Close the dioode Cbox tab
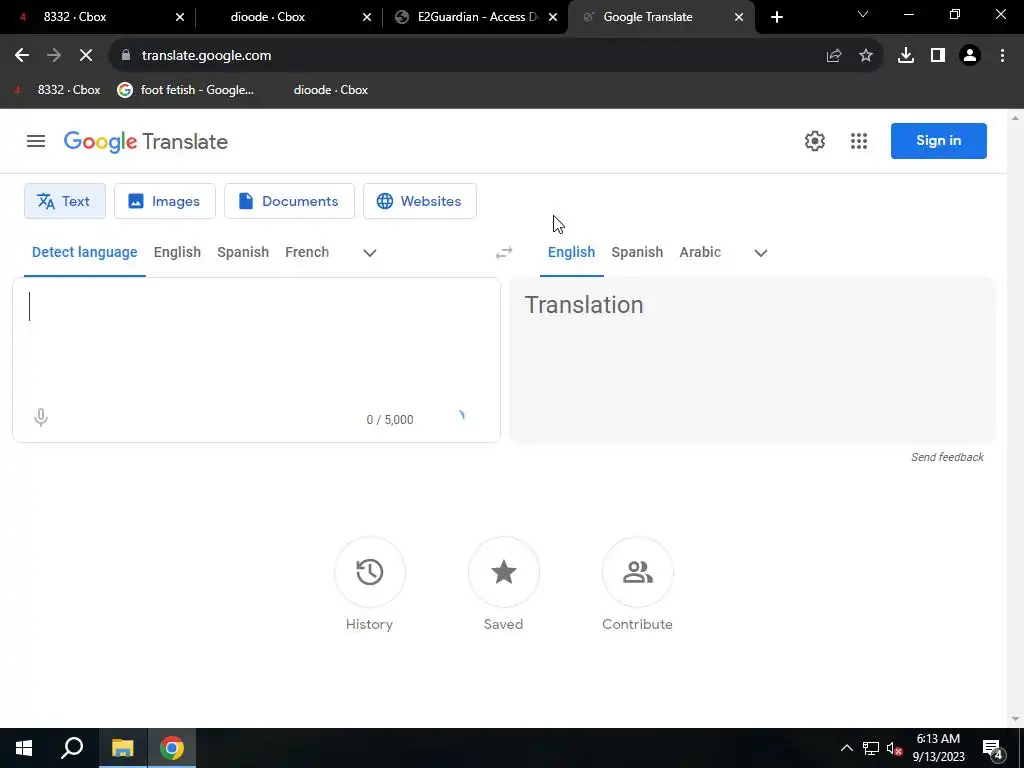Screen dimensions: 1024x768 [366, 17]
